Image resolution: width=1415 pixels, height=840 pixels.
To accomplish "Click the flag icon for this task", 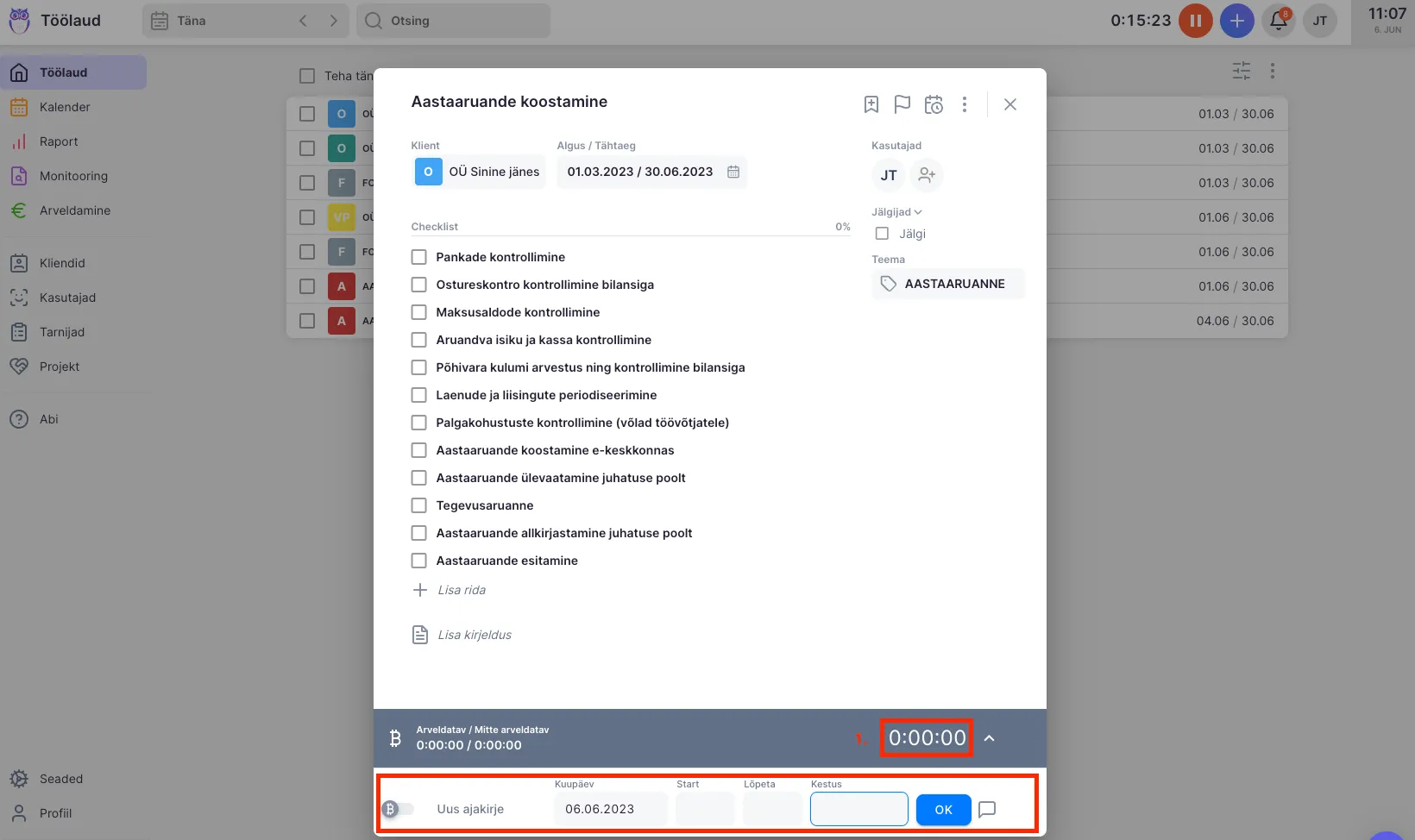I will tap(902, 104).
